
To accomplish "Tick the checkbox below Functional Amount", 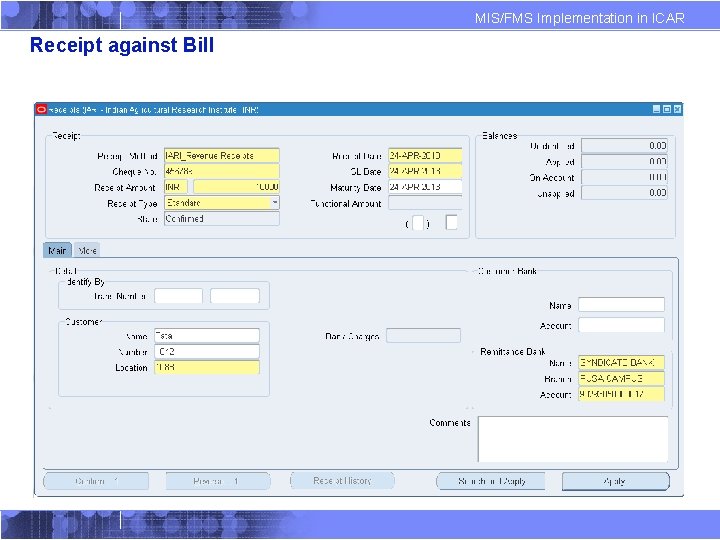I will [x=451, y=222].
